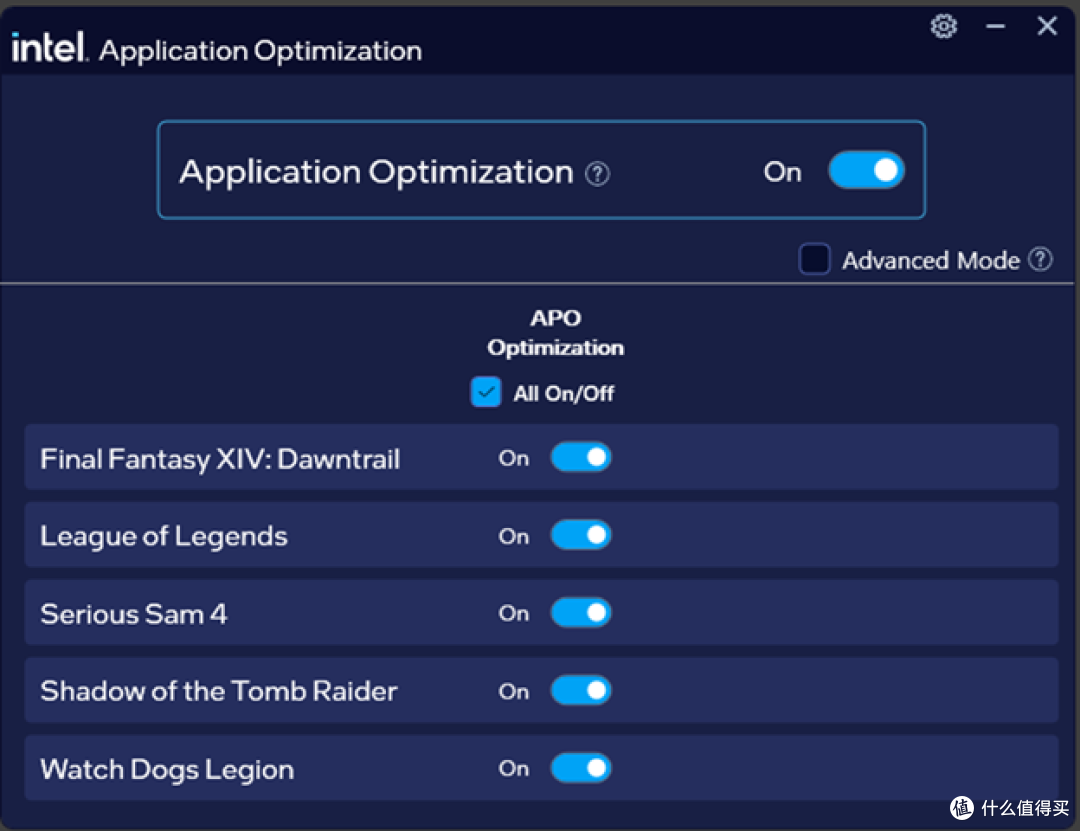This screenshot has width=1080, height=831.
Task: Enable the Advanced Mode checkbox
Action: point(814,259)
